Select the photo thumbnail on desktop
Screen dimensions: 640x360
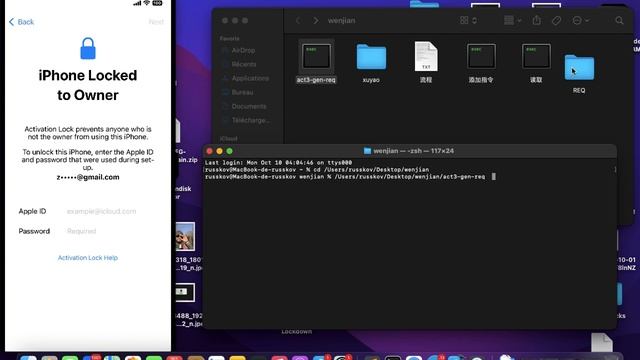click(185, 236)
